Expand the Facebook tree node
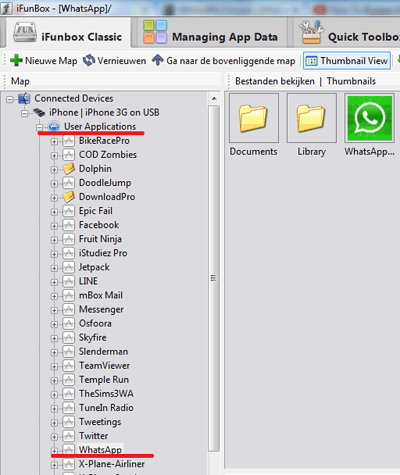400x475 pixels. point(54,226)
